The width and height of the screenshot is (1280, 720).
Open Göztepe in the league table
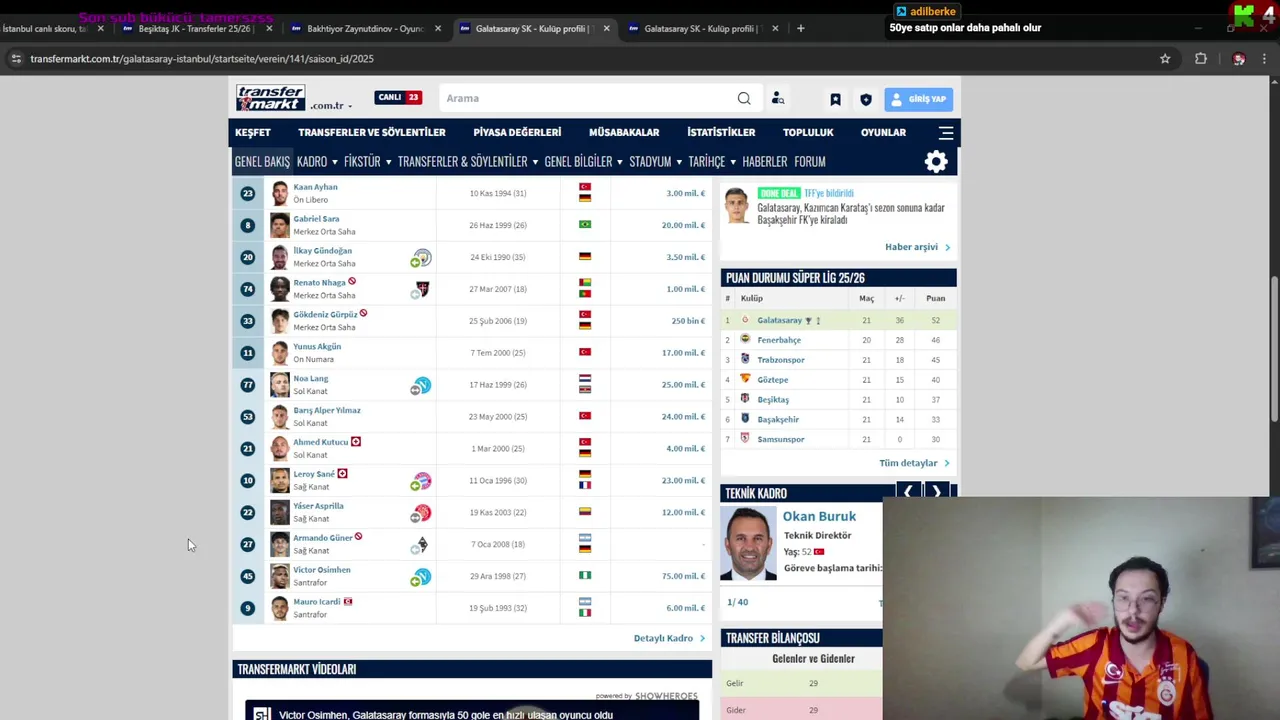pos(773,380)
